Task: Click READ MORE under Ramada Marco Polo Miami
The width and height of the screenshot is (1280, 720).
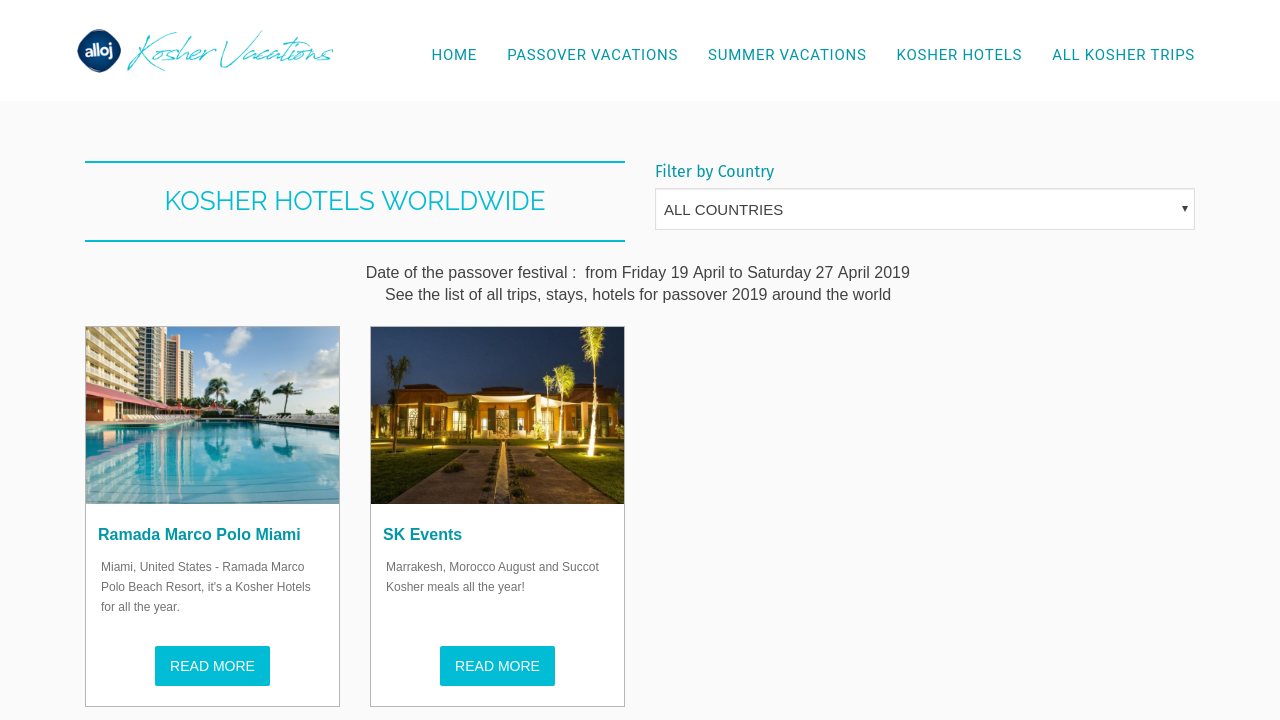Action: click(x=212, y=666)
